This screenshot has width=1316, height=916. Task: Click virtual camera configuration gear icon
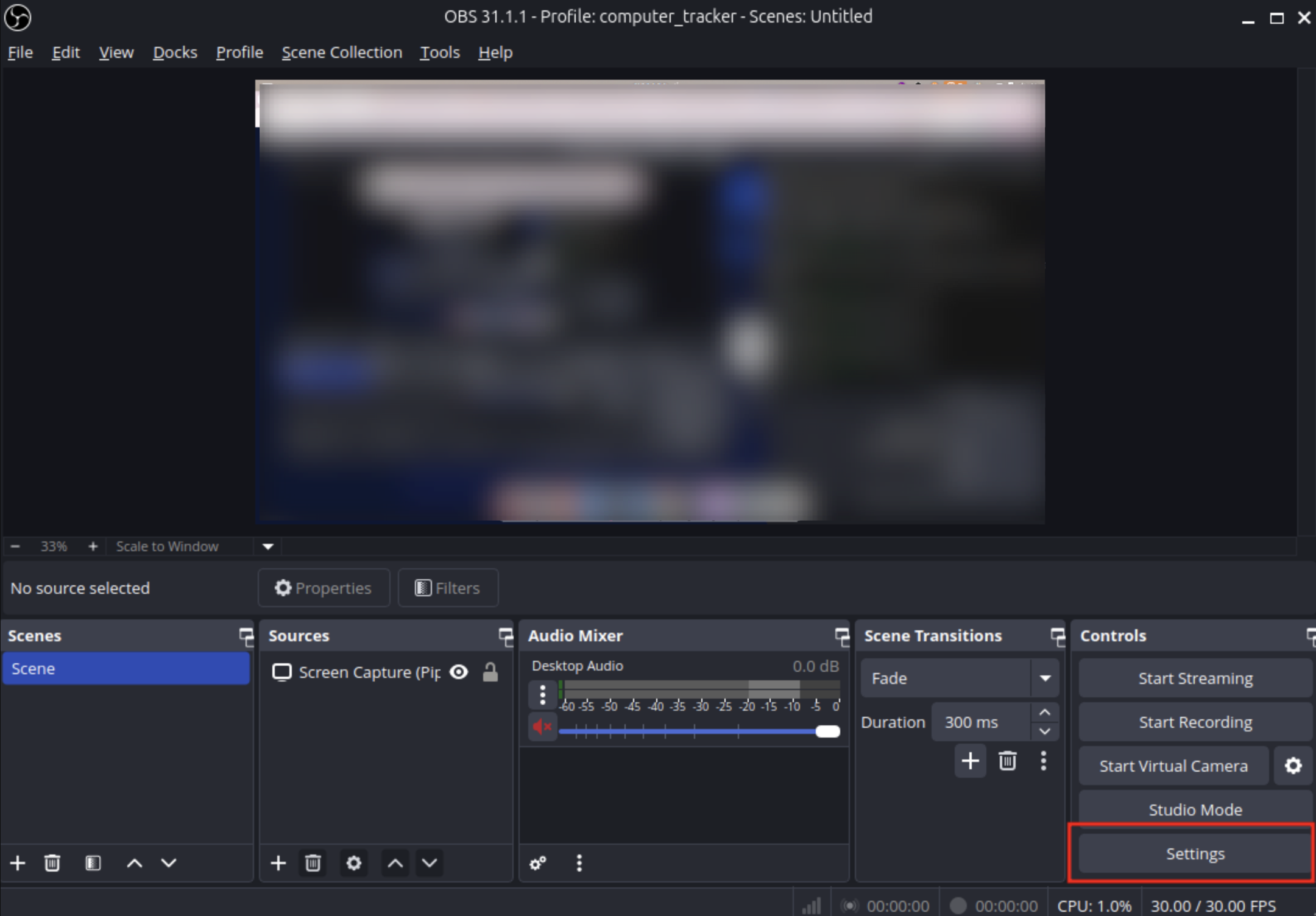point(1293,766)
